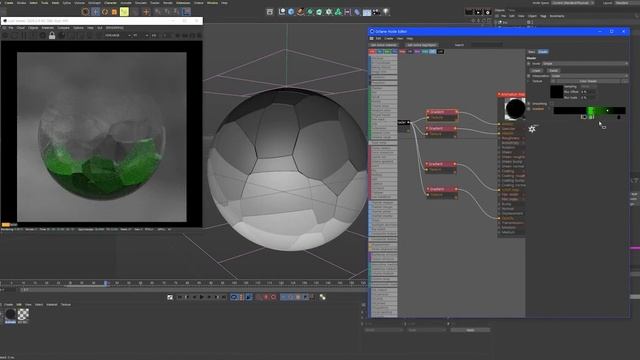Click the Color Shader texture button
The width and height of the screenshot is (640, 360).
pyautogui.click(x=588, y=81)
